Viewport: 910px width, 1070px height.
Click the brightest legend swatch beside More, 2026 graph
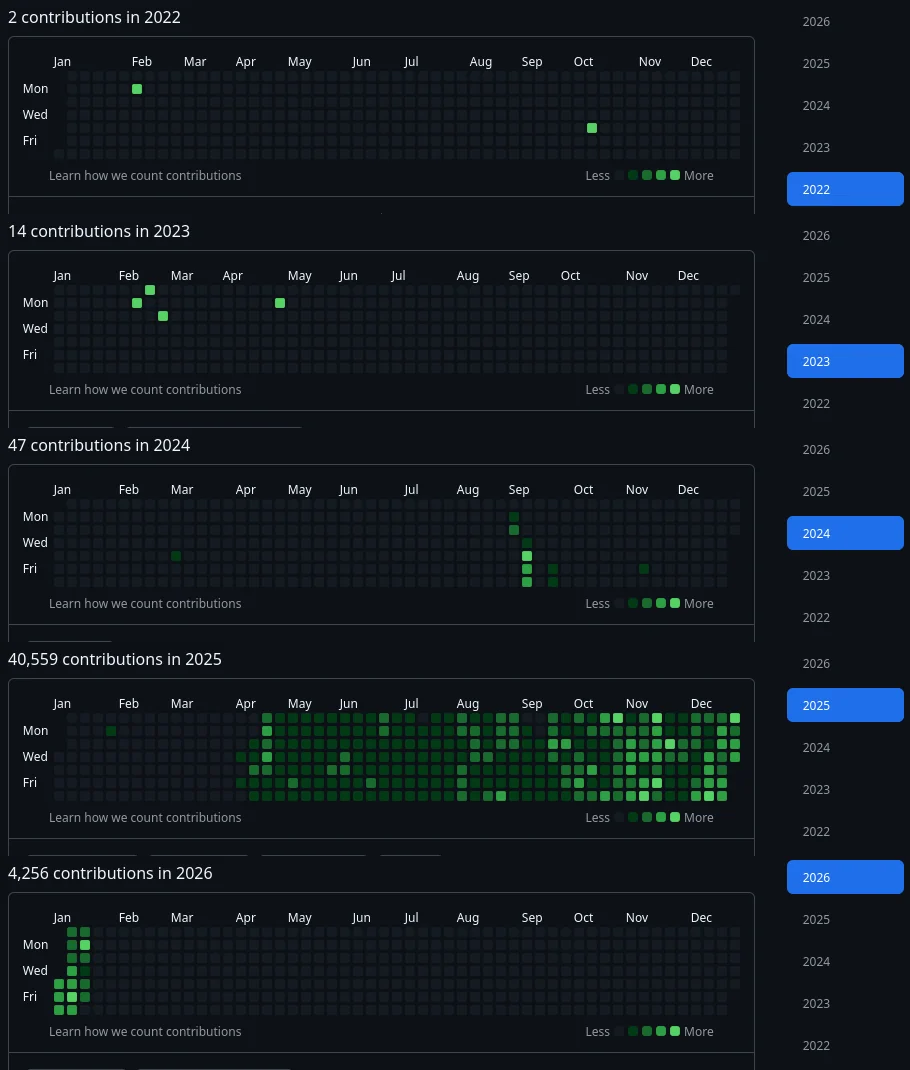click(x=675, y=1031)
